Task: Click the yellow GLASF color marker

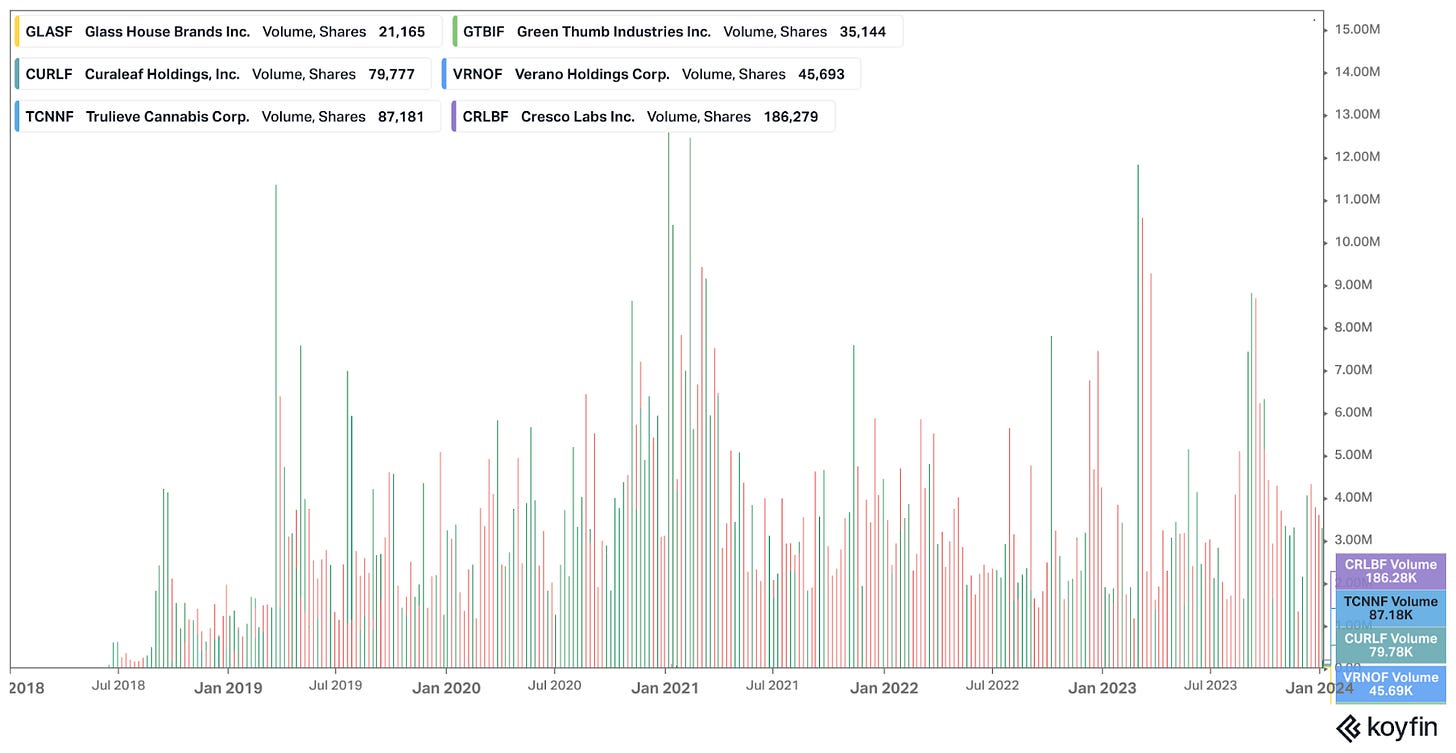Action: pos(17,32)
